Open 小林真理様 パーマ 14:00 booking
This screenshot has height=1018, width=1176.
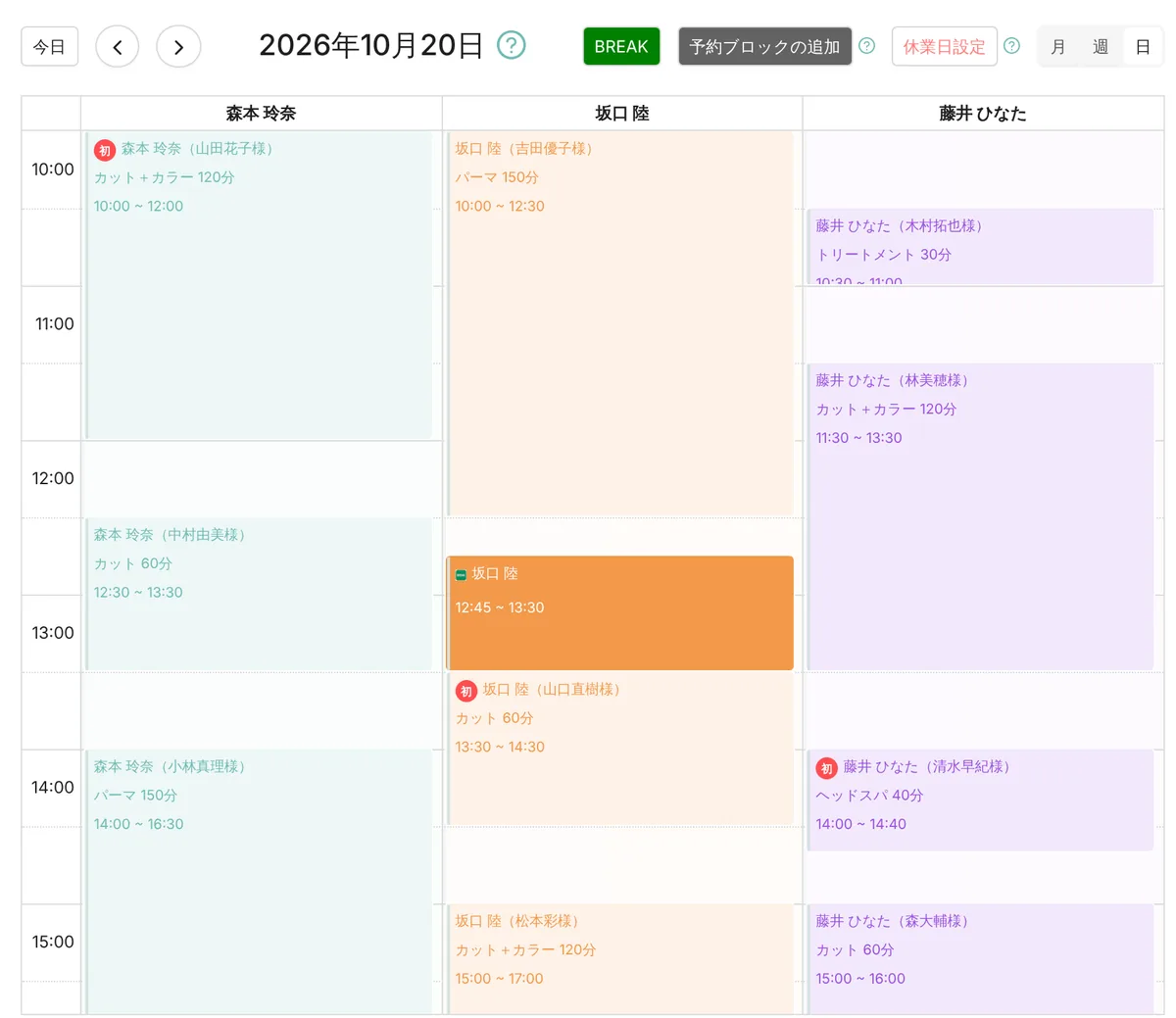pos(259,882)
